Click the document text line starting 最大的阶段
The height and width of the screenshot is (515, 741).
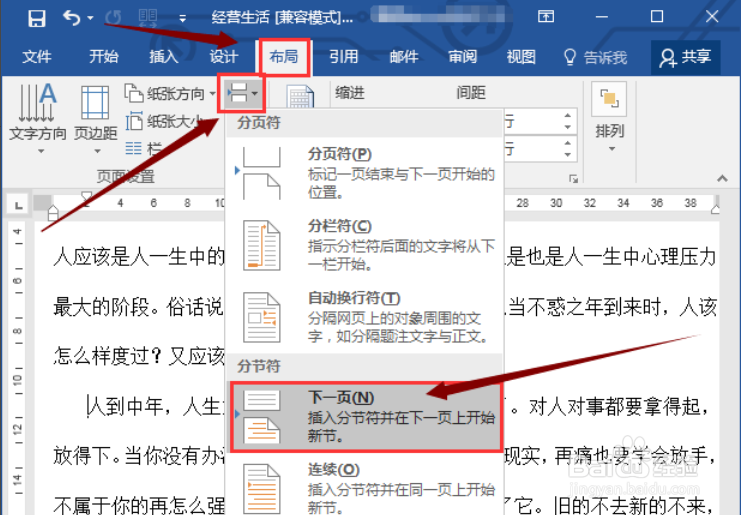tap(138, 307)
